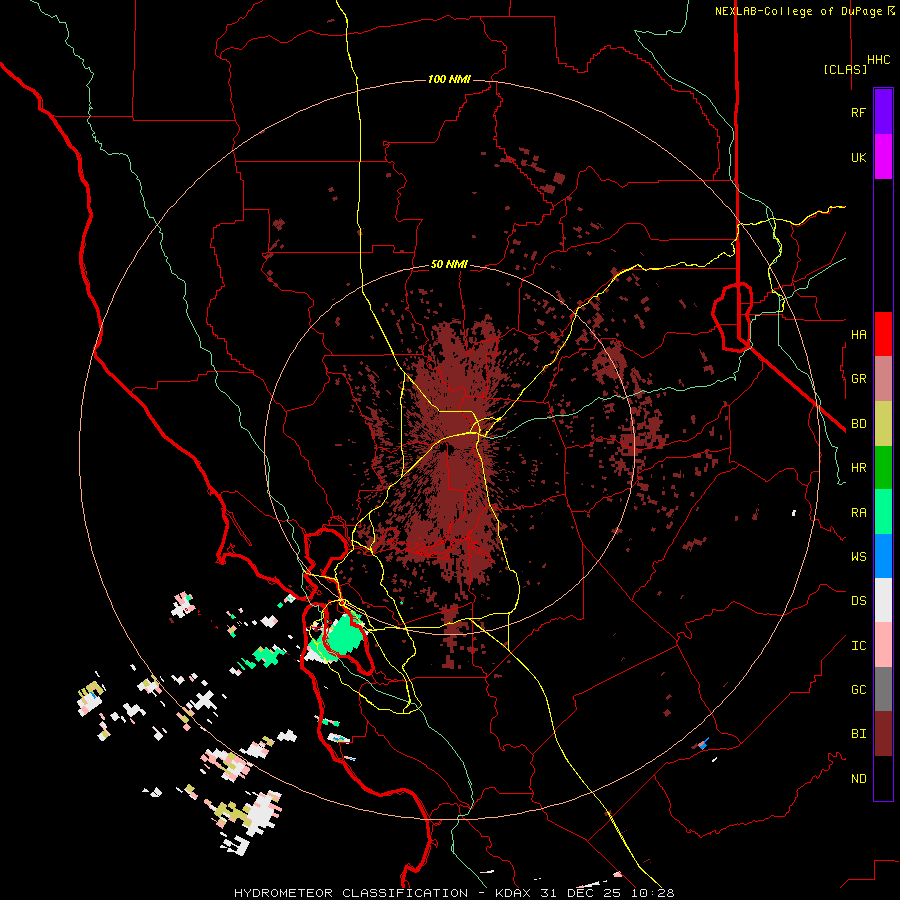Click the ND legend label

pyautogui.click(x=858, y=779)
